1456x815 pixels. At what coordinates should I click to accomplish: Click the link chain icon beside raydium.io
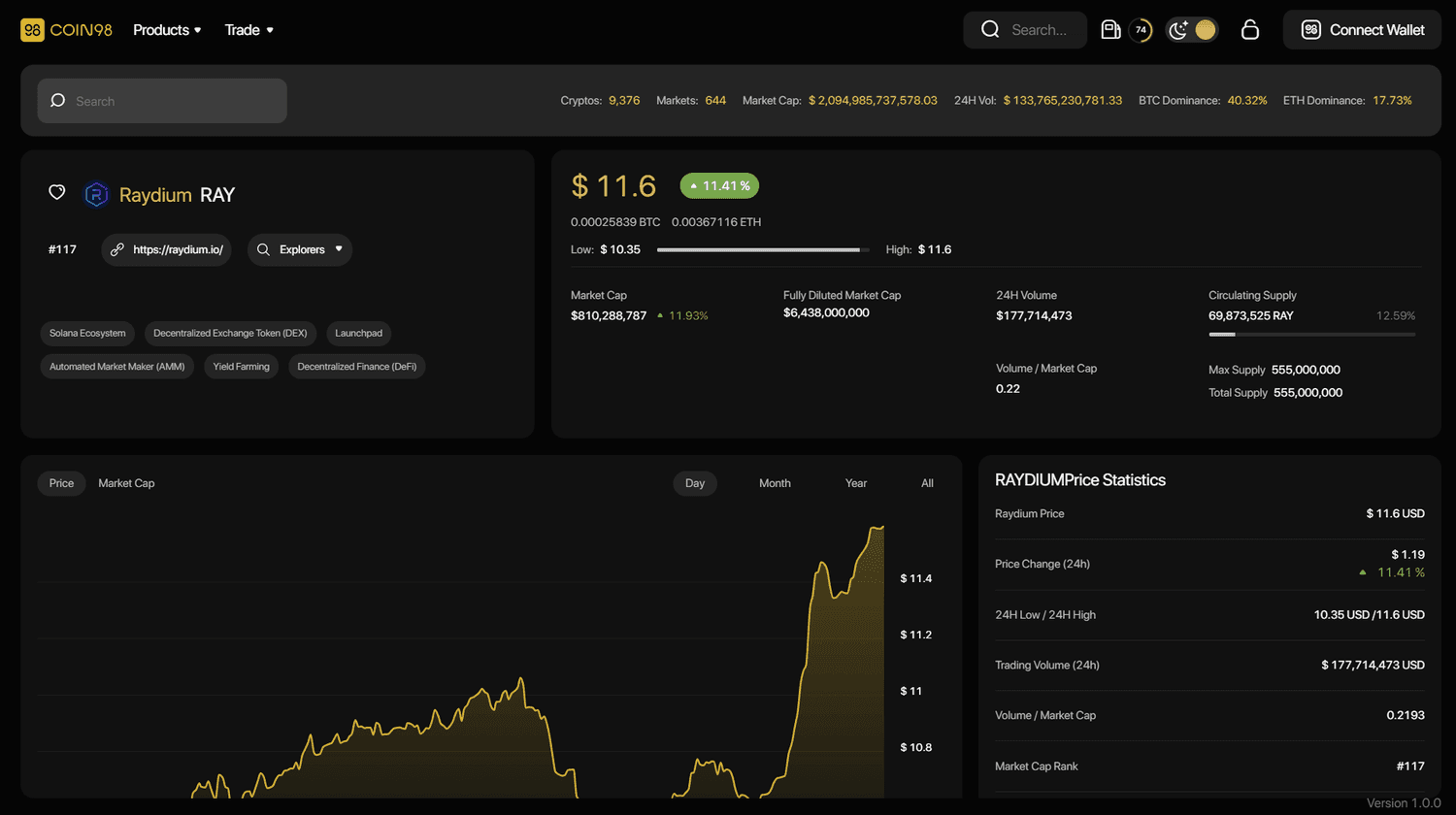pyautogui.click(x=117, y=249)
